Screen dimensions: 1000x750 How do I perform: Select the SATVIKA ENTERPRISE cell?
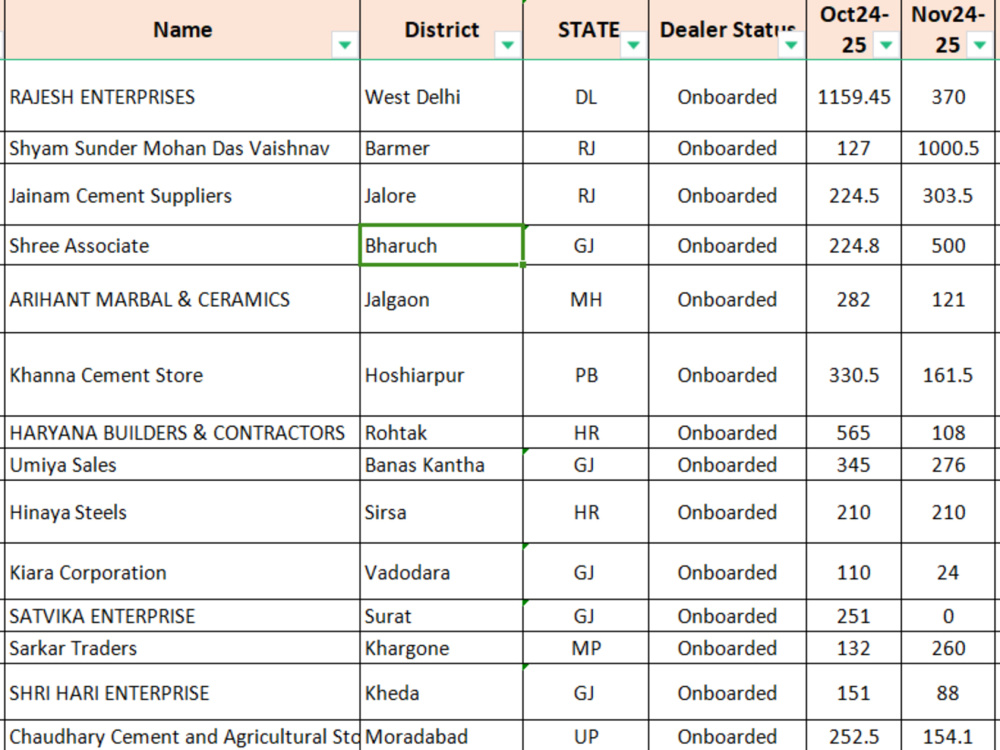182,615
